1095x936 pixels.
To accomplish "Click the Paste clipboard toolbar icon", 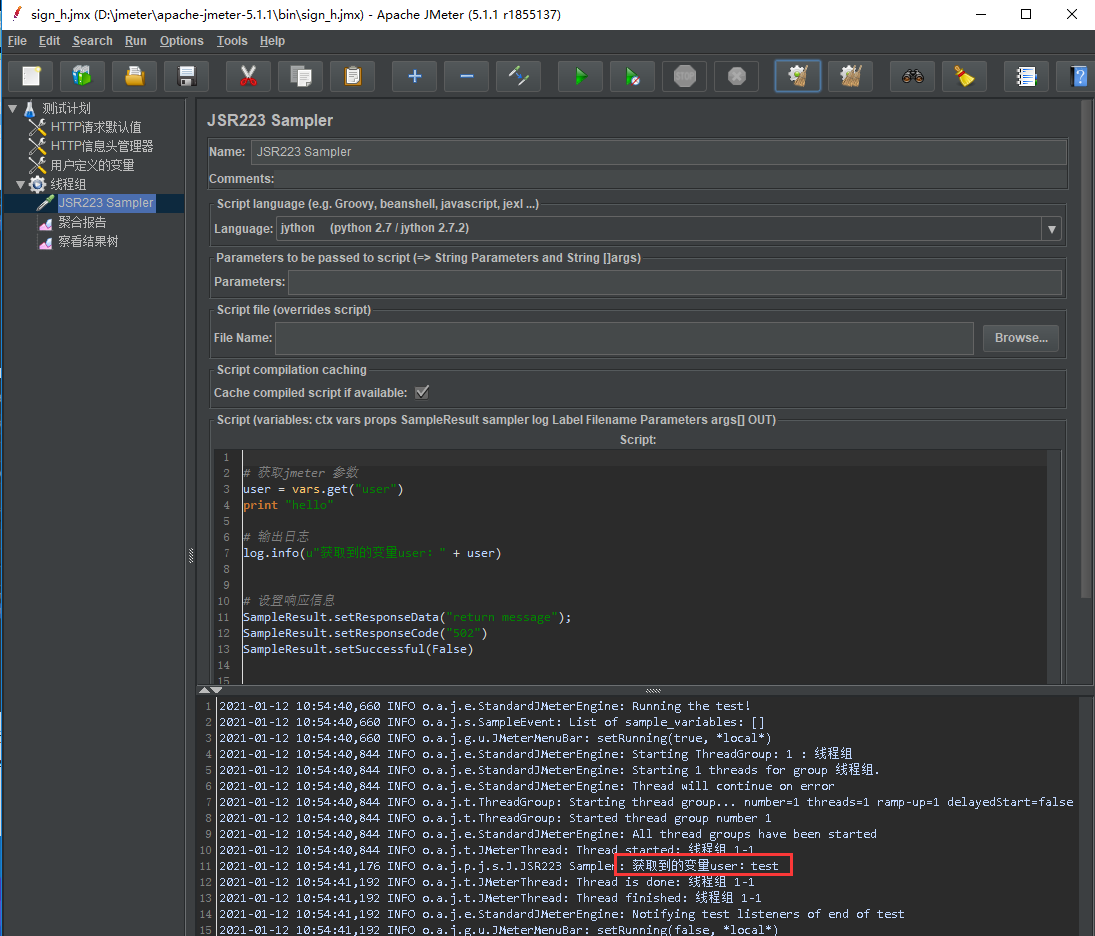I will 352,76.
